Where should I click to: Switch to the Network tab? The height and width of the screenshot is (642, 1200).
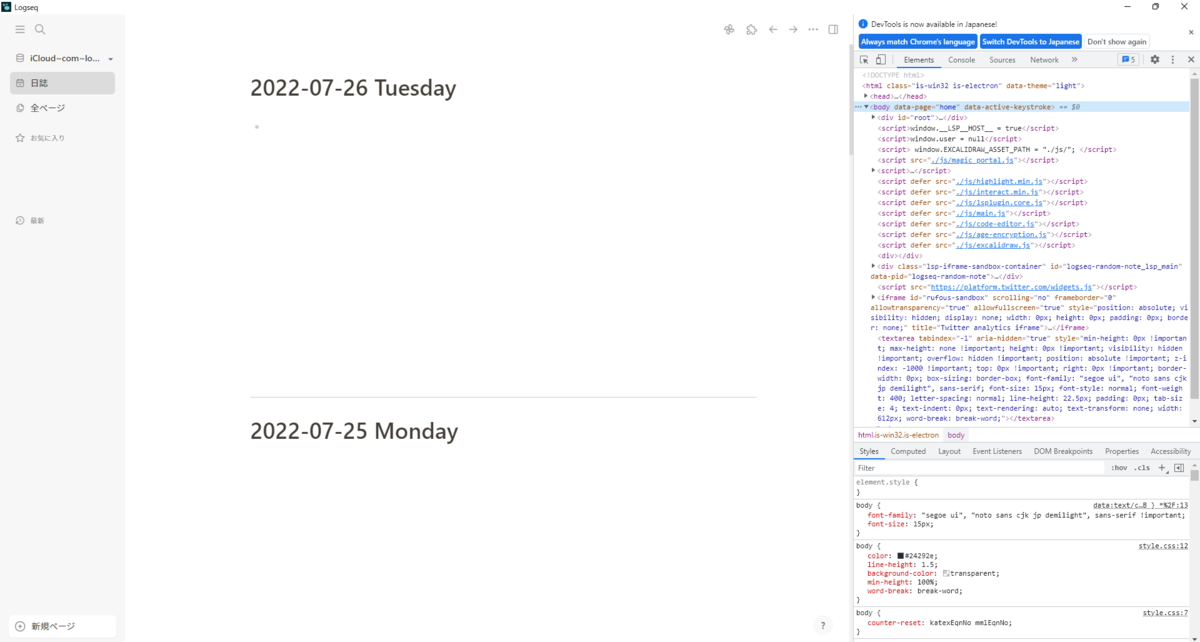coord(1044,60)
